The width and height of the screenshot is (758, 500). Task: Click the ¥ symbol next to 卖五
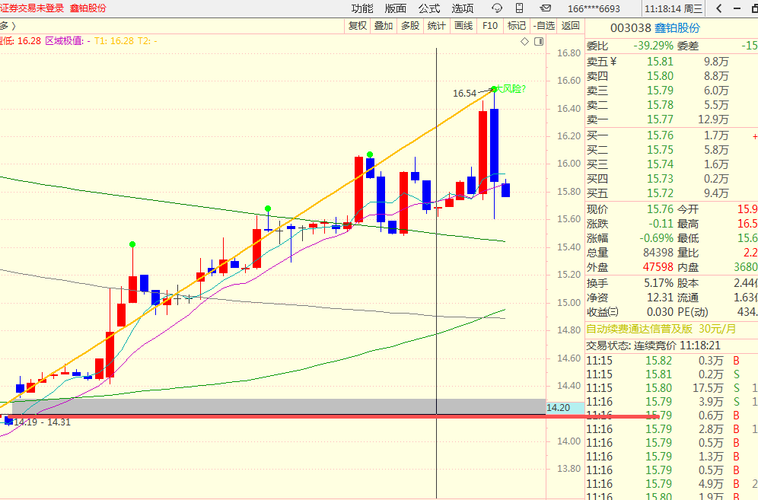point(613,62)
